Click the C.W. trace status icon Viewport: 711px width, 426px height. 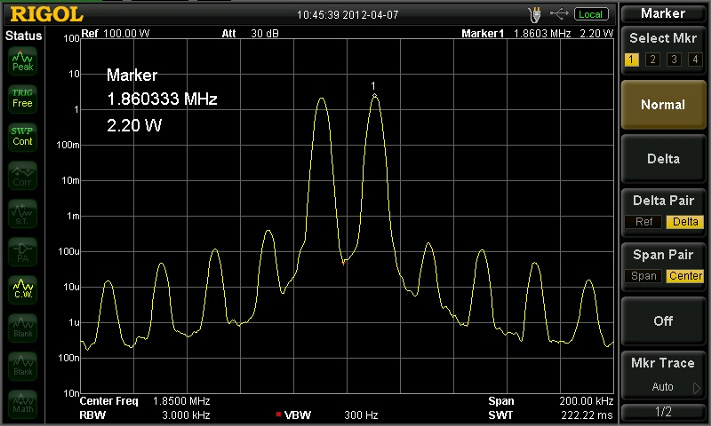[22, 291]
